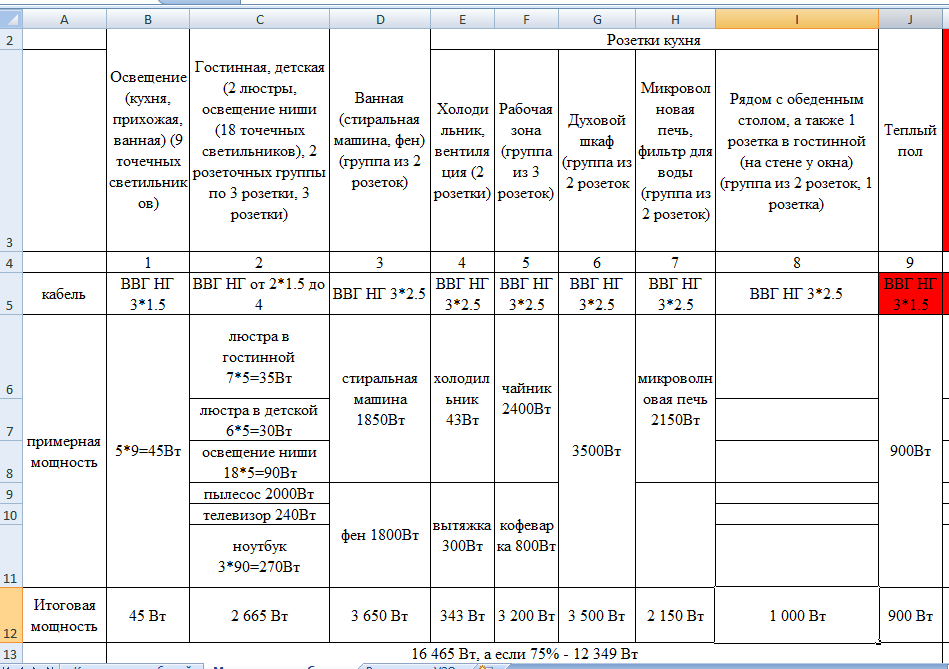
Task: Click the 'Духовой шкаф' header cell
Action: (x=597, y=151)
